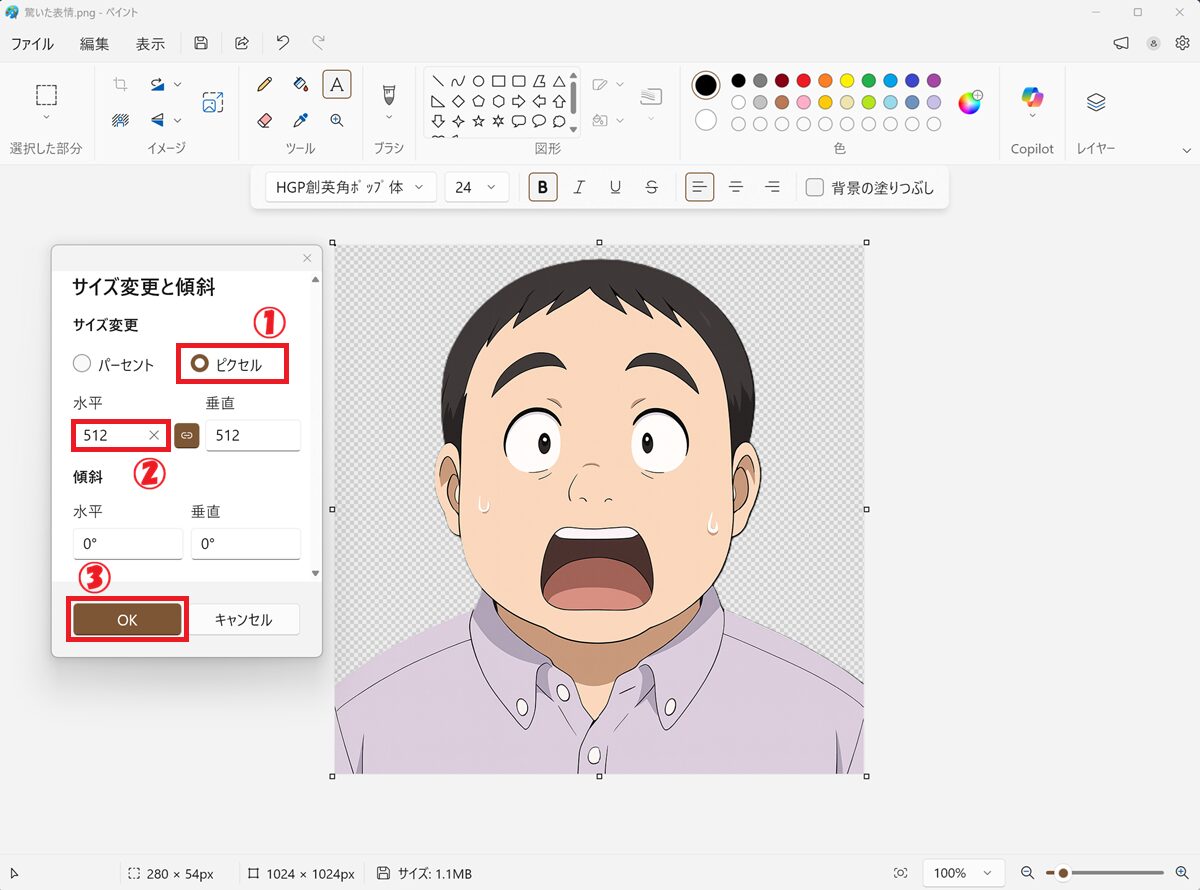This screenshot has width=1200, height=890.
Task: Open the 表示 menu
Action: point(150,44)
